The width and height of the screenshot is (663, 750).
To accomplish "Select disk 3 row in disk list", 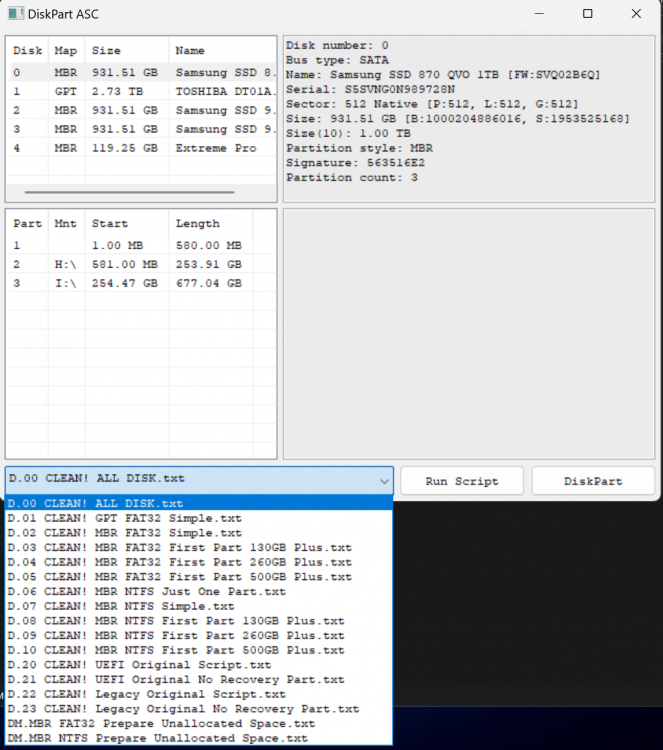I will [x=143, y=129].
